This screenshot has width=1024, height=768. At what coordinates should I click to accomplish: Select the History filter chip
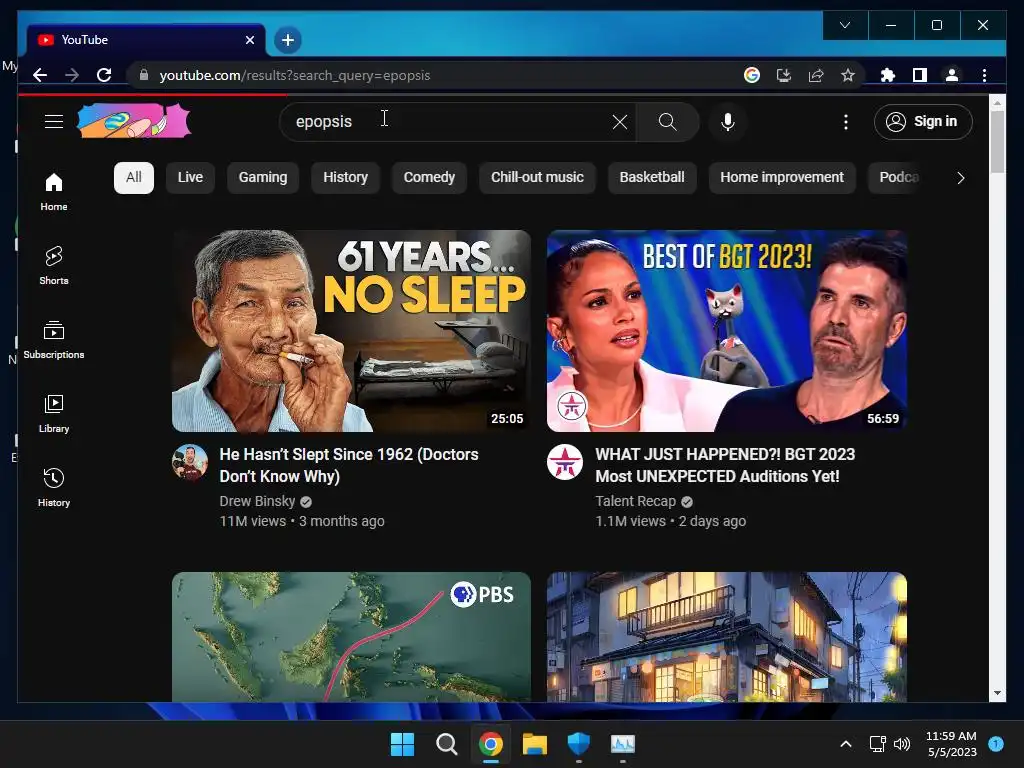345,178
